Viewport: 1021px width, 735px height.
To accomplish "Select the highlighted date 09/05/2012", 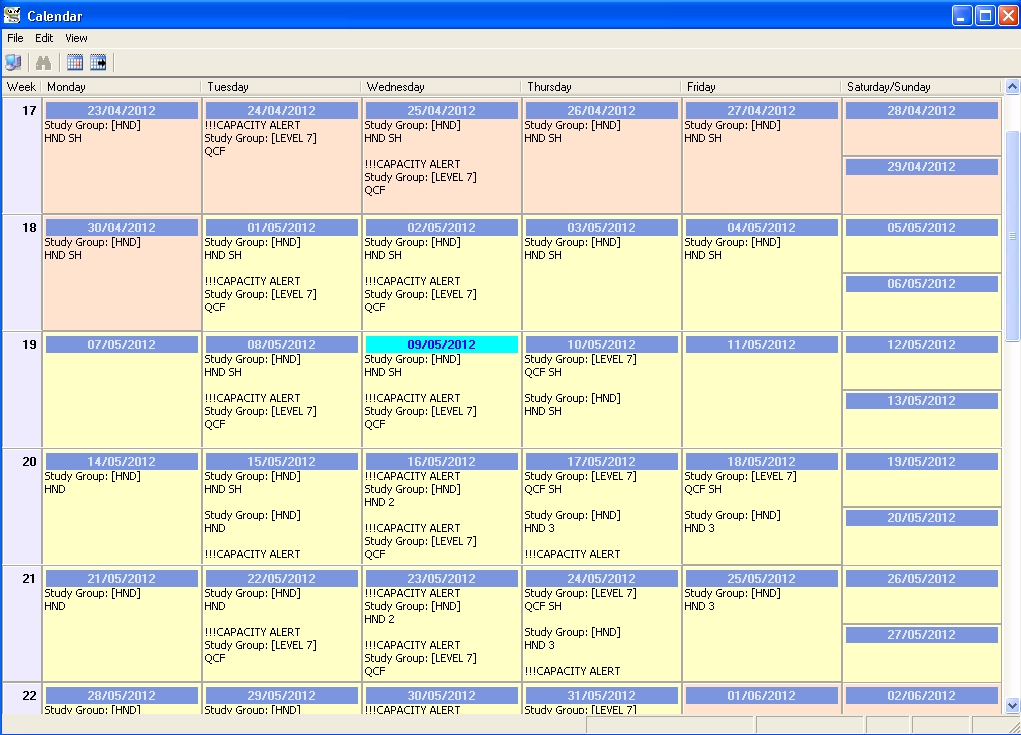I will 441,344.
